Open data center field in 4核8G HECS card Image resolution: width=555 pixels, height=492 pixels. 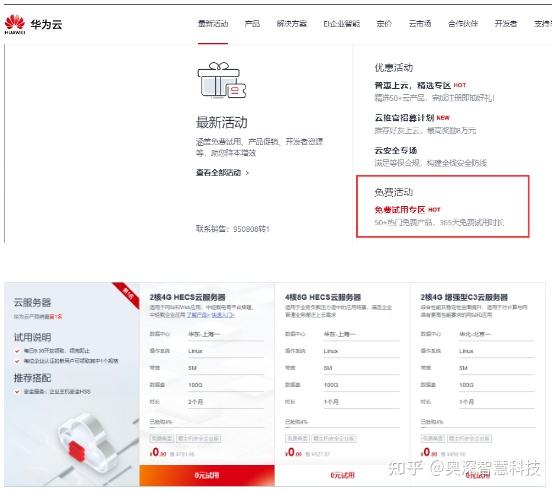coord(361,334)
